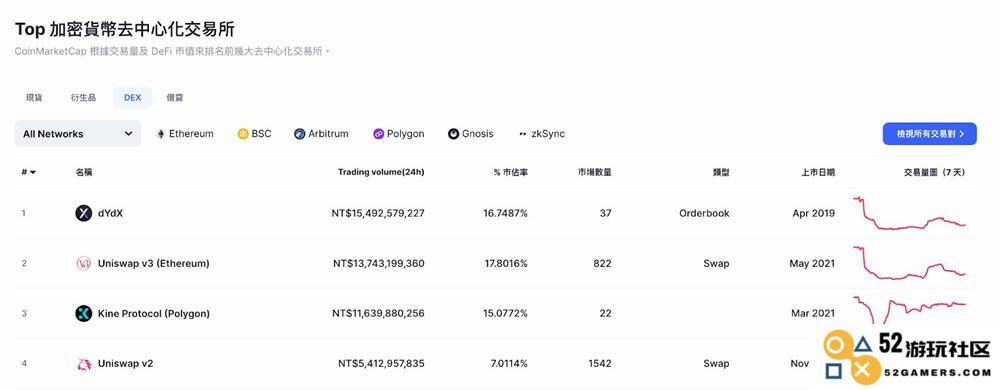This screenshot has height=390, width=1000.
Task: Click the zkSync arrows icon
Action: [523, 134]
